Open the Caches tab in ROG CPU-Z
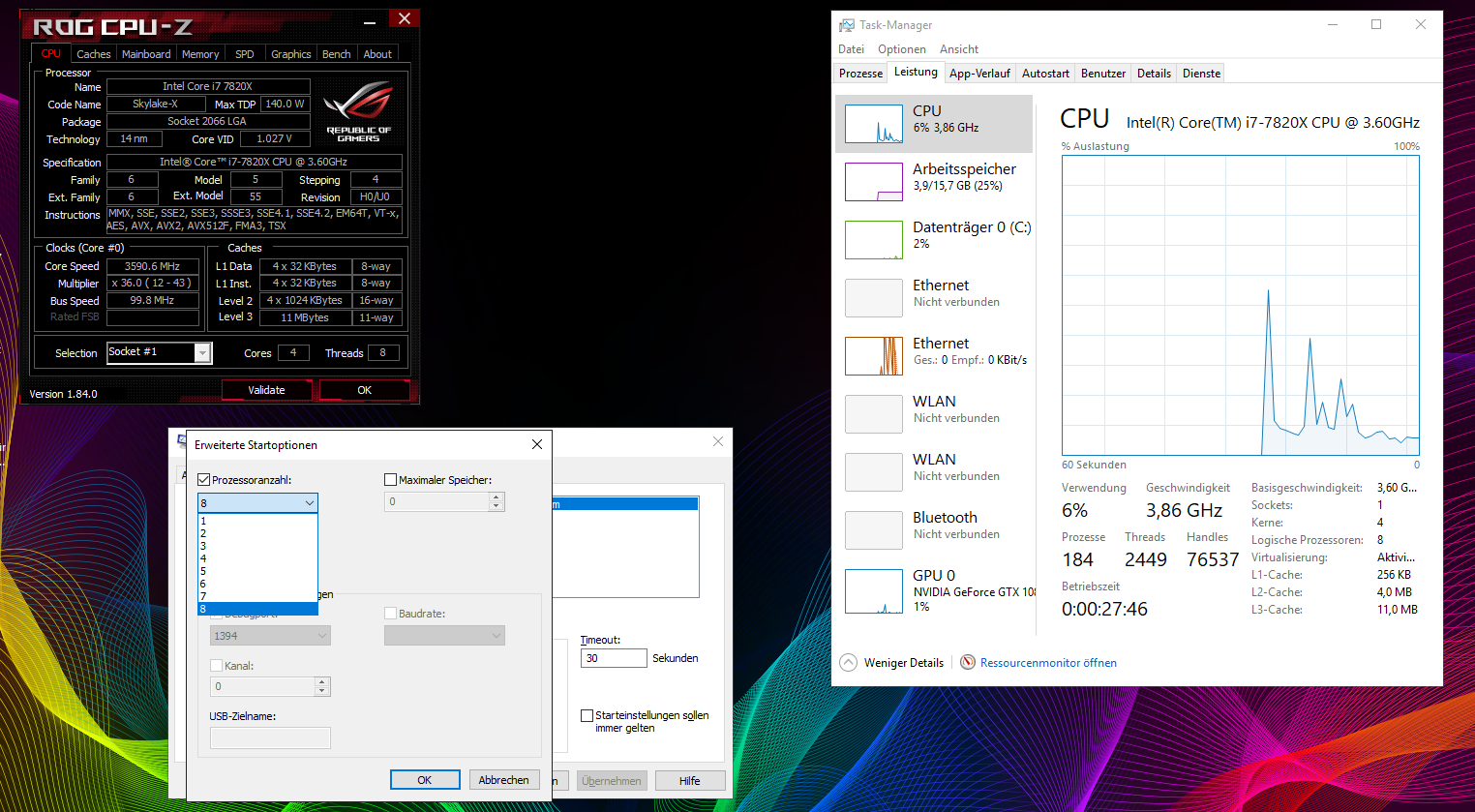Image resolution: width=1475 pixels, height=812 pixels. click(94, 54)
